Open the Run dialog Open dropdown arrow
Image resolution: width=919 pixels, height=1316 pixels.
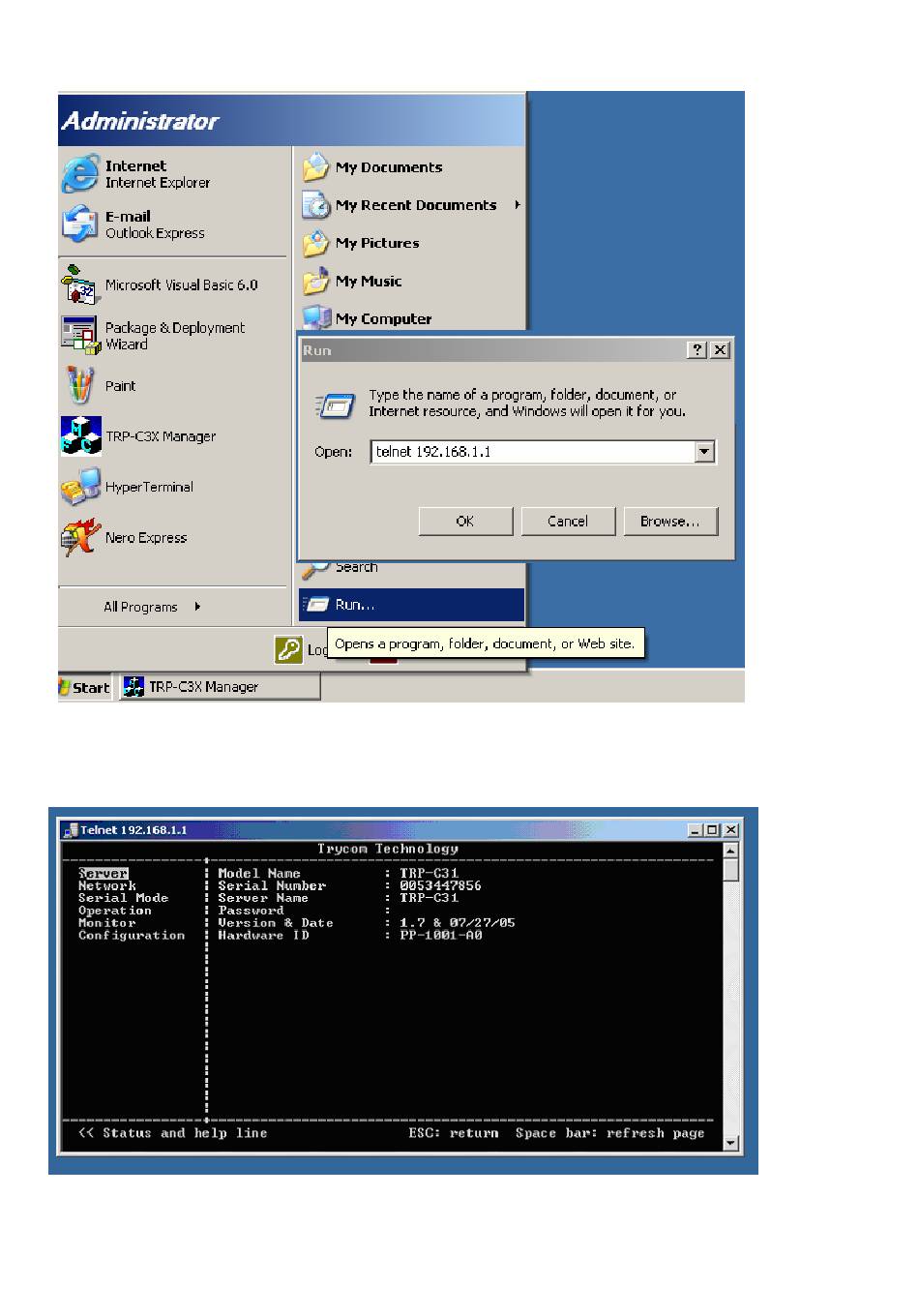coord(704,452)
